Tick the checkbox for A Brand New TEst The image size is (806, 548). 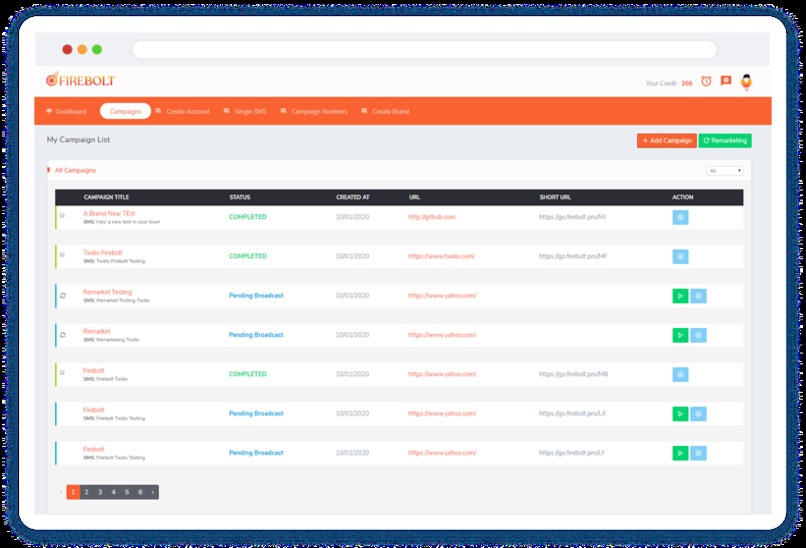click(62, 215)
